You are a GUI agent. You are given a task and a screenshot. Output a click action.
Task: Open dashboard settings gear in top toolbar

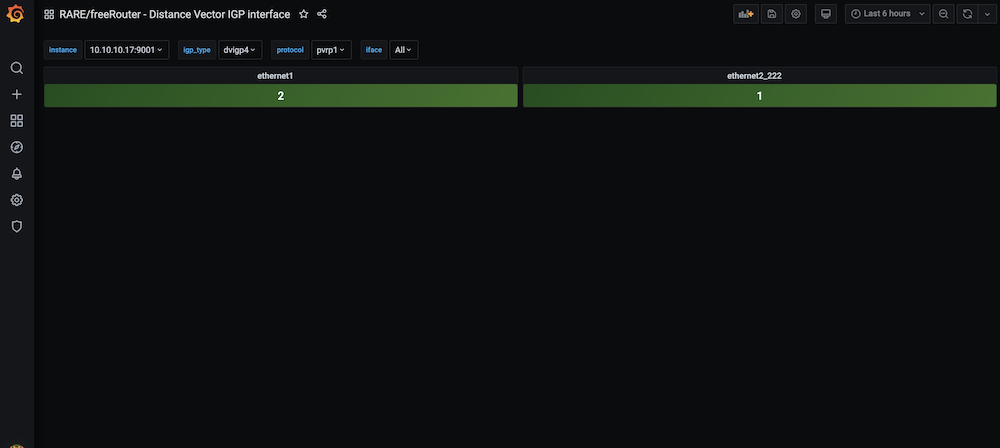pyautogui.click(x=796, y=14)
